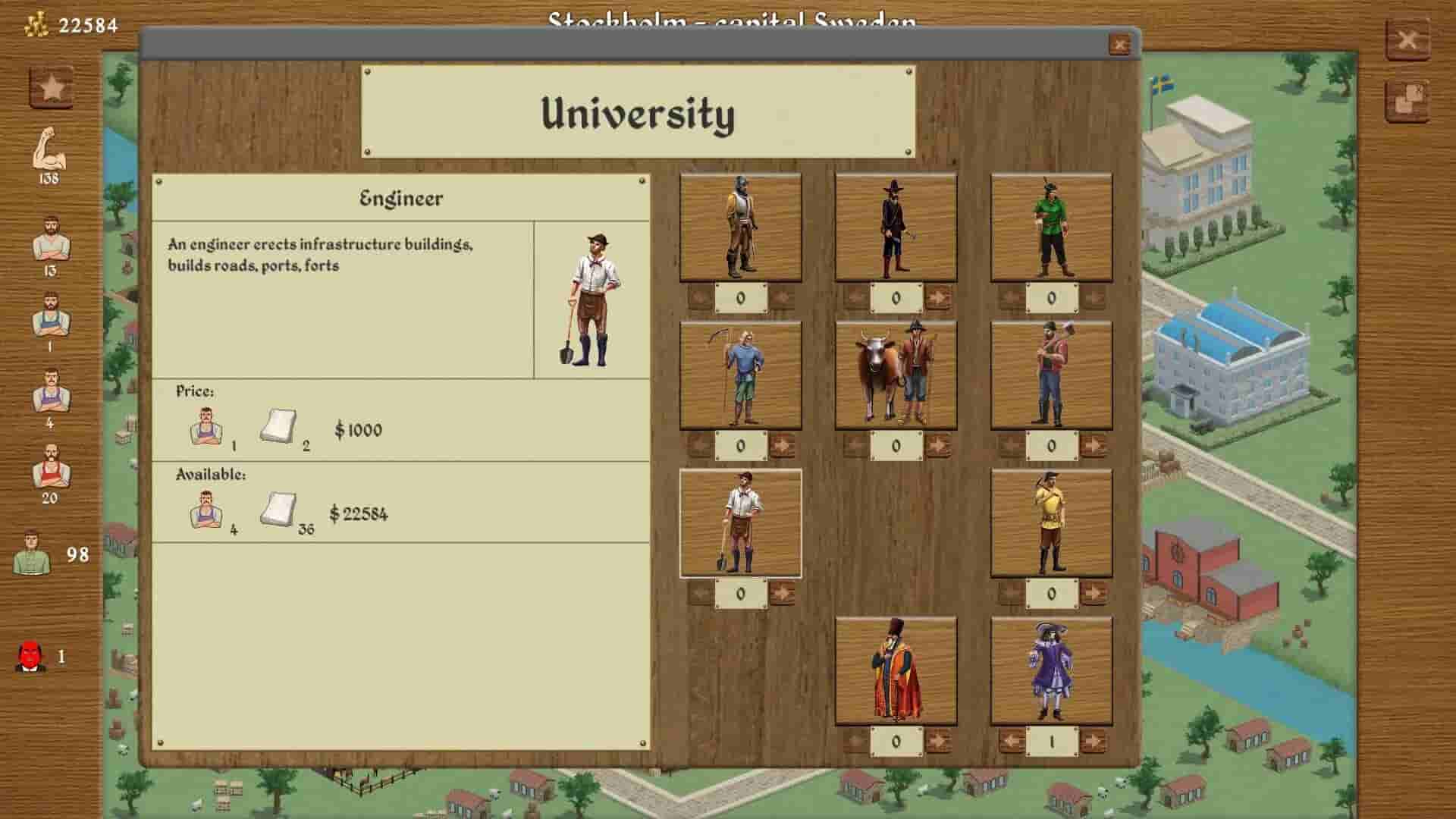Viewport: 1456px width, 819px height.
Task: Increase farmer count with right arrow
Action: [782, 445]
